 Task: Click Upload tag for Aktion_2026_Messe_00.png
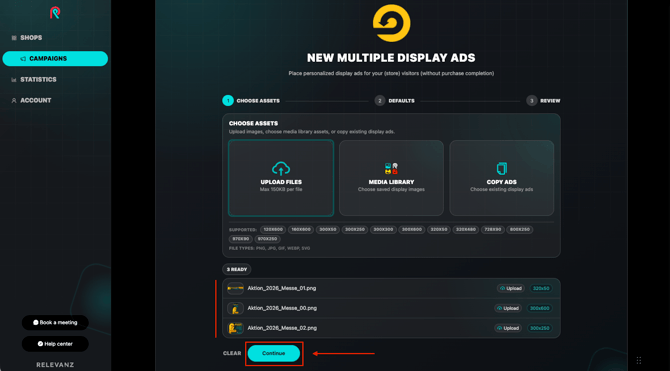tap(508, 308)
